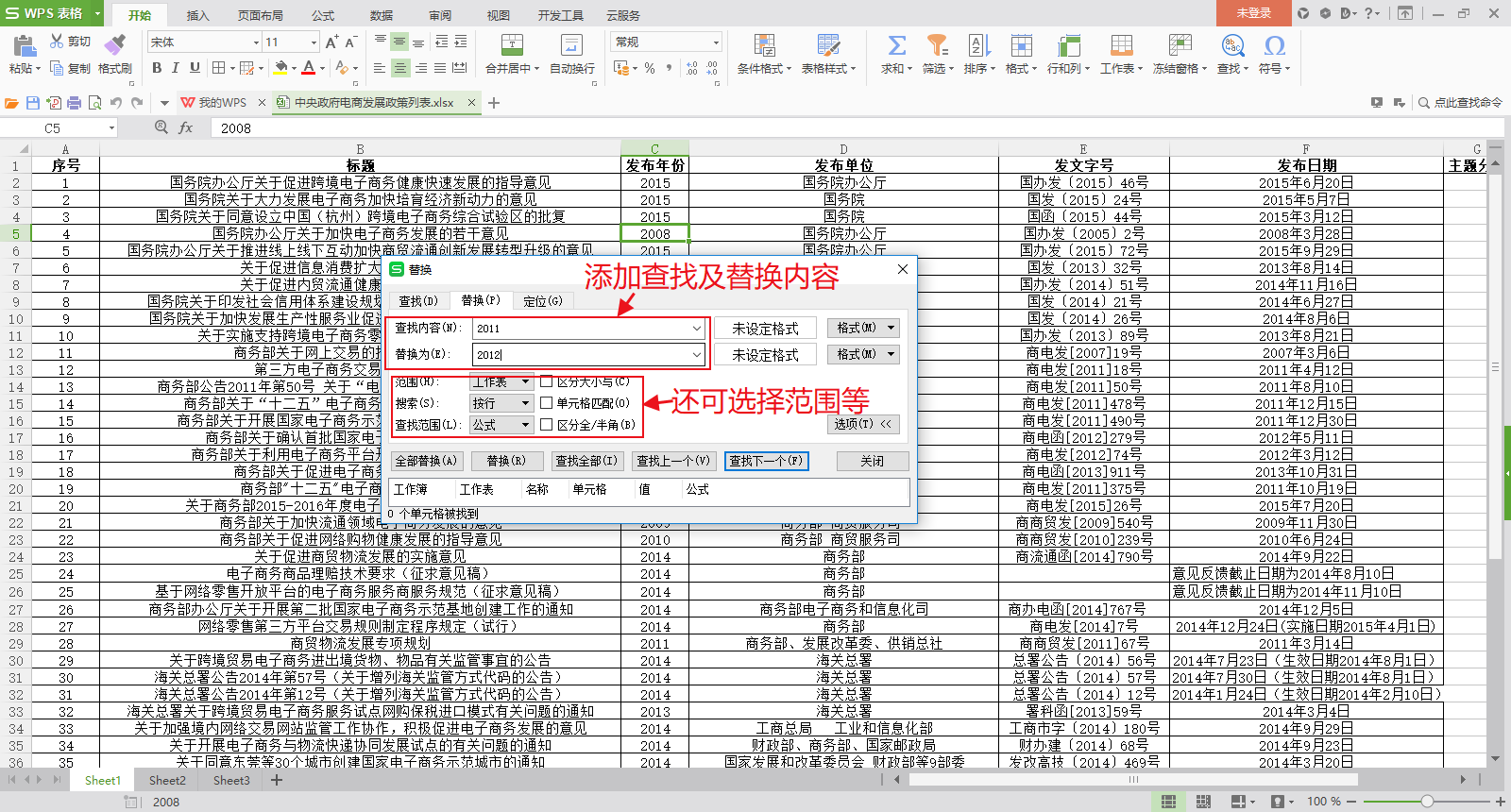Click the Freeze Panes (冻结窗格) icon
Image resolution: width=1511 pixels, height=812 pixels.
point(1180,46)
